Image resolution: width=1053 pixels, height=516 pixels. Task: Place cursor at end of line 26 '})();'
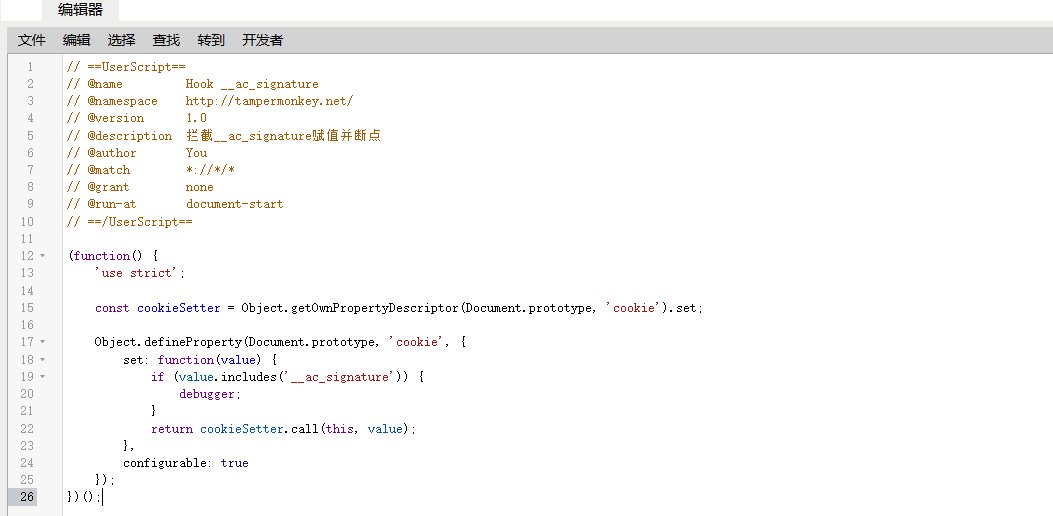click(x=102, y=497)
